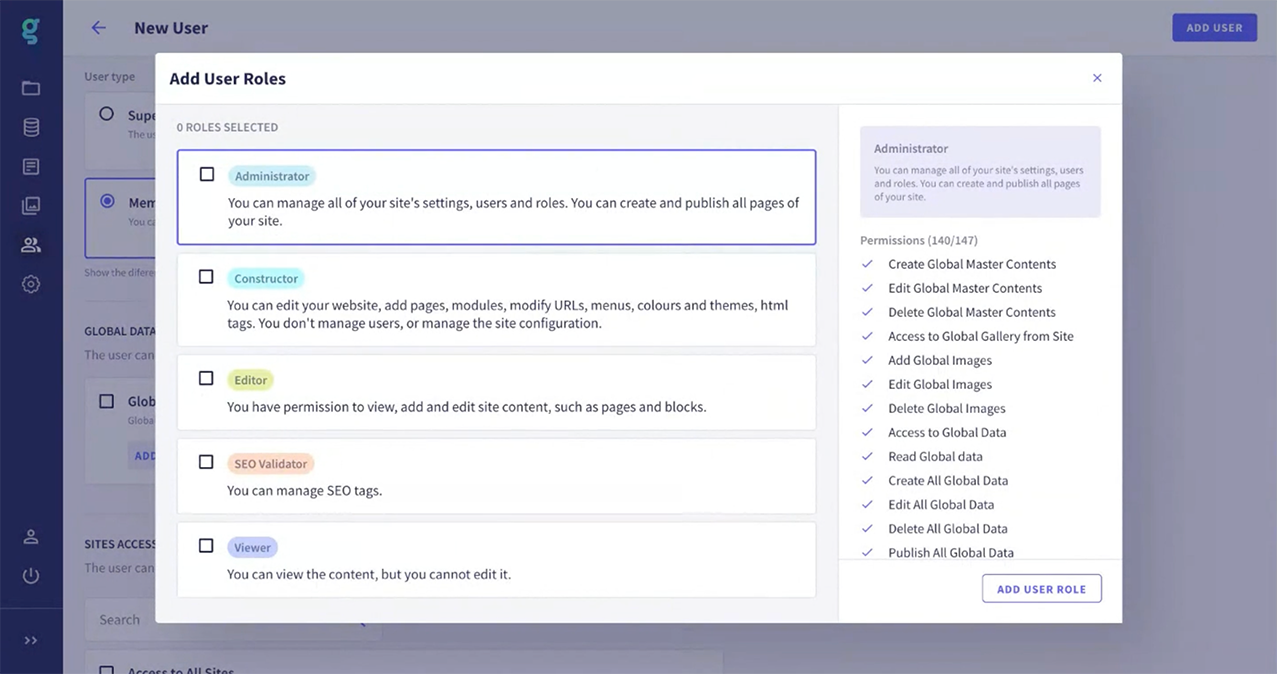
Task: Open the pages document icon in sidebar
Action: tap(31, 166)
